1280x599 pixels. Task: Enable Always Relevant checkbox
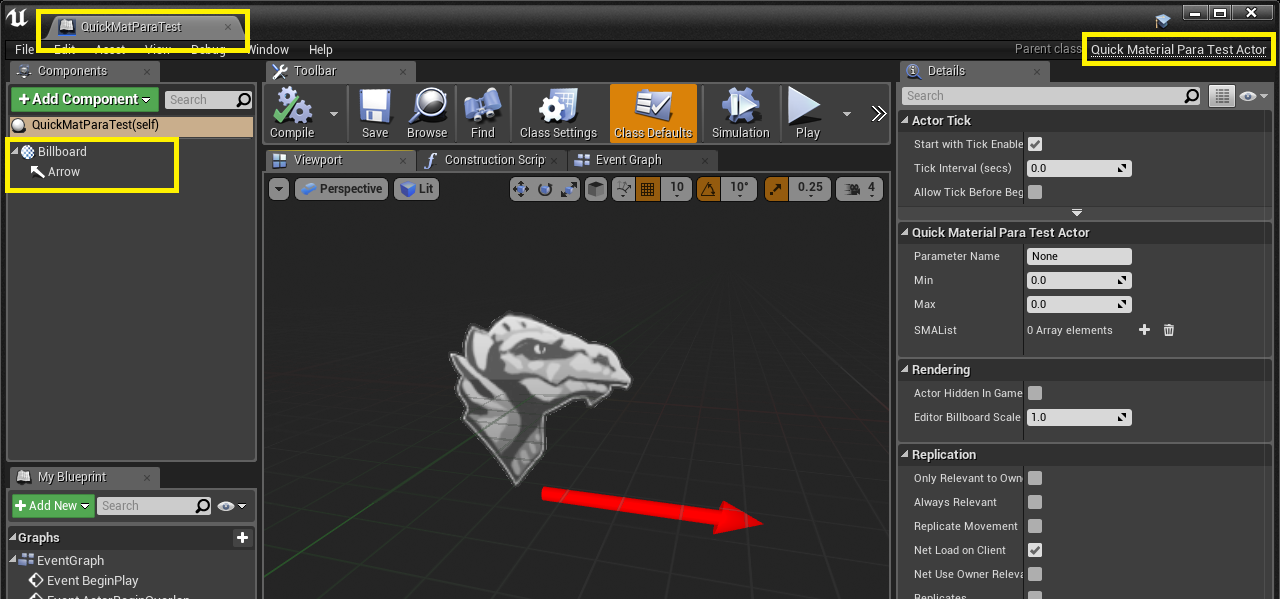pyautogui.click(x=1035, y=502)
